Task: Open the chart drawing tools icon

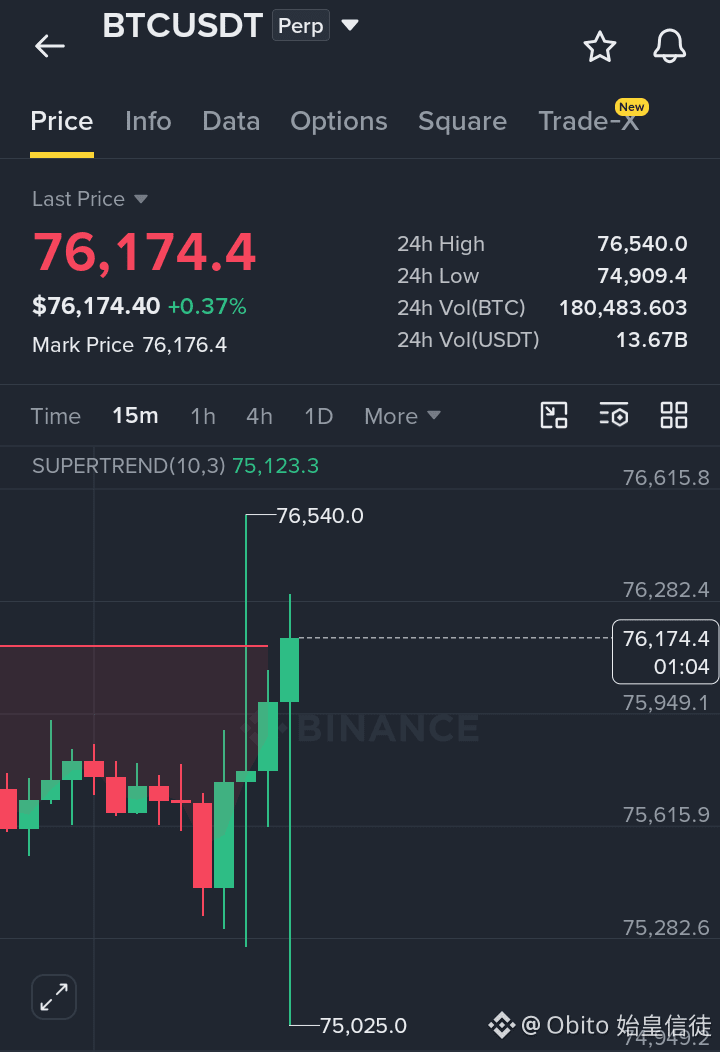Action: 554,415
